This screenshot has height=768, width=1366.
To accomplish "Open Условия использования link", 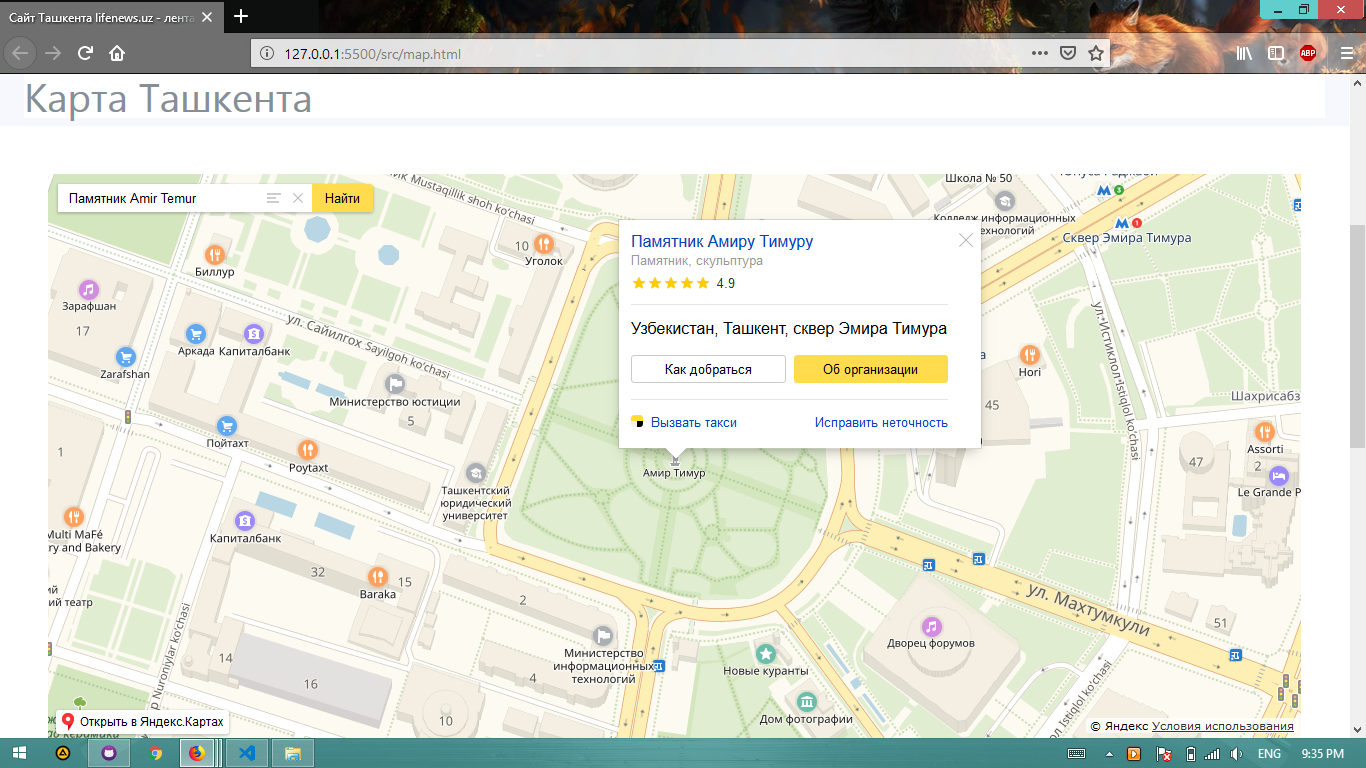I will (1222, 726).
